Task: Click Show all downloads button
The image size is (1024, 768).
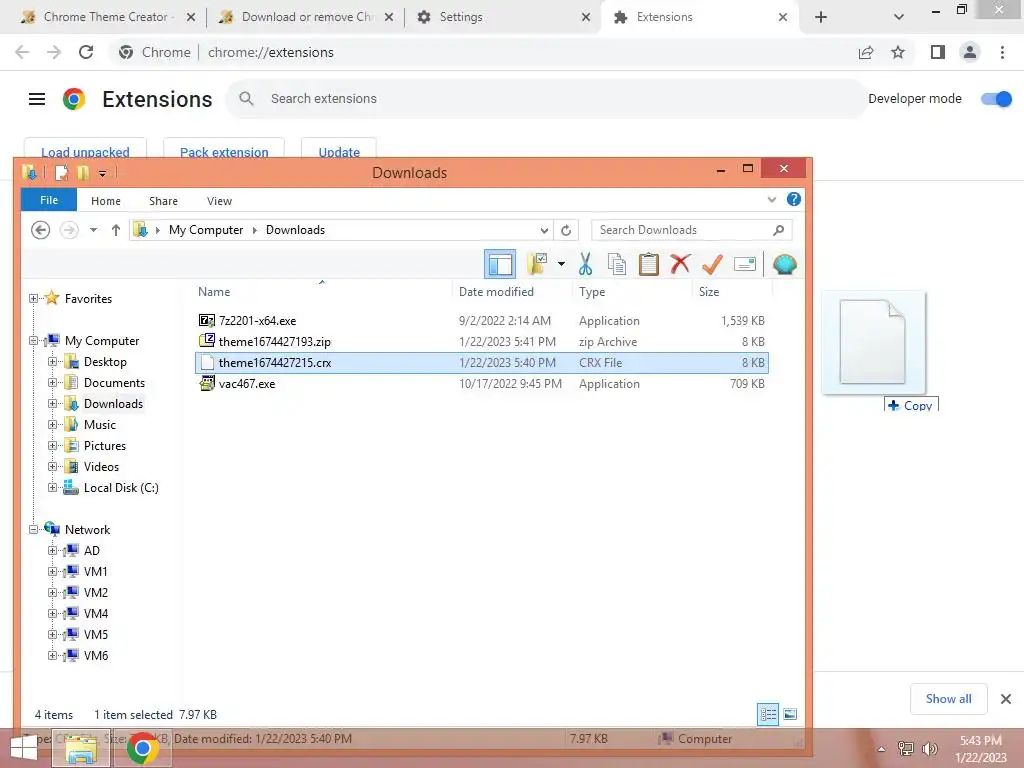Action: pos(948,699)
